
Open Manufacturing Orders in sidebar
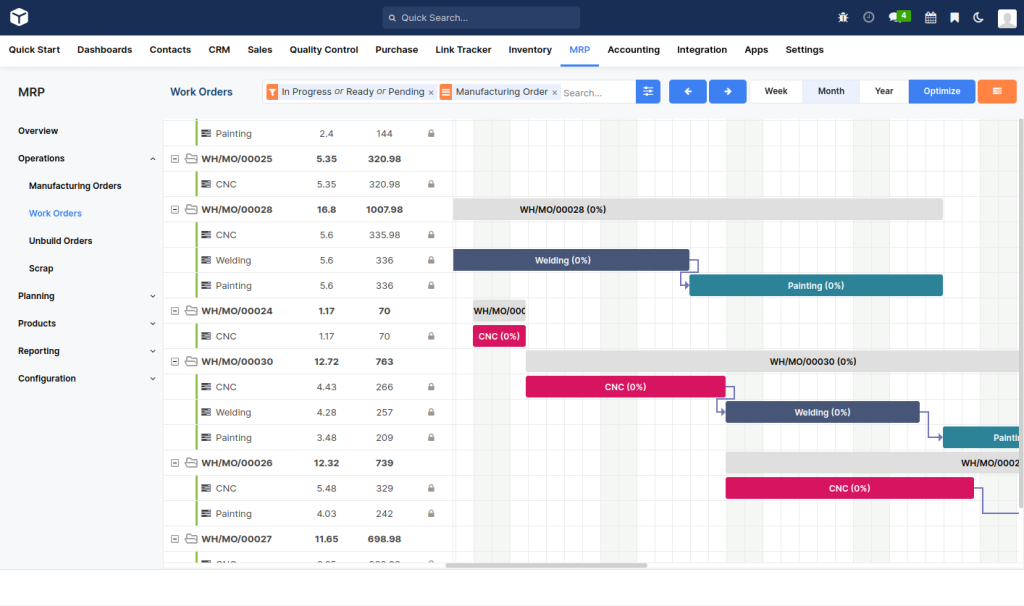75,186
